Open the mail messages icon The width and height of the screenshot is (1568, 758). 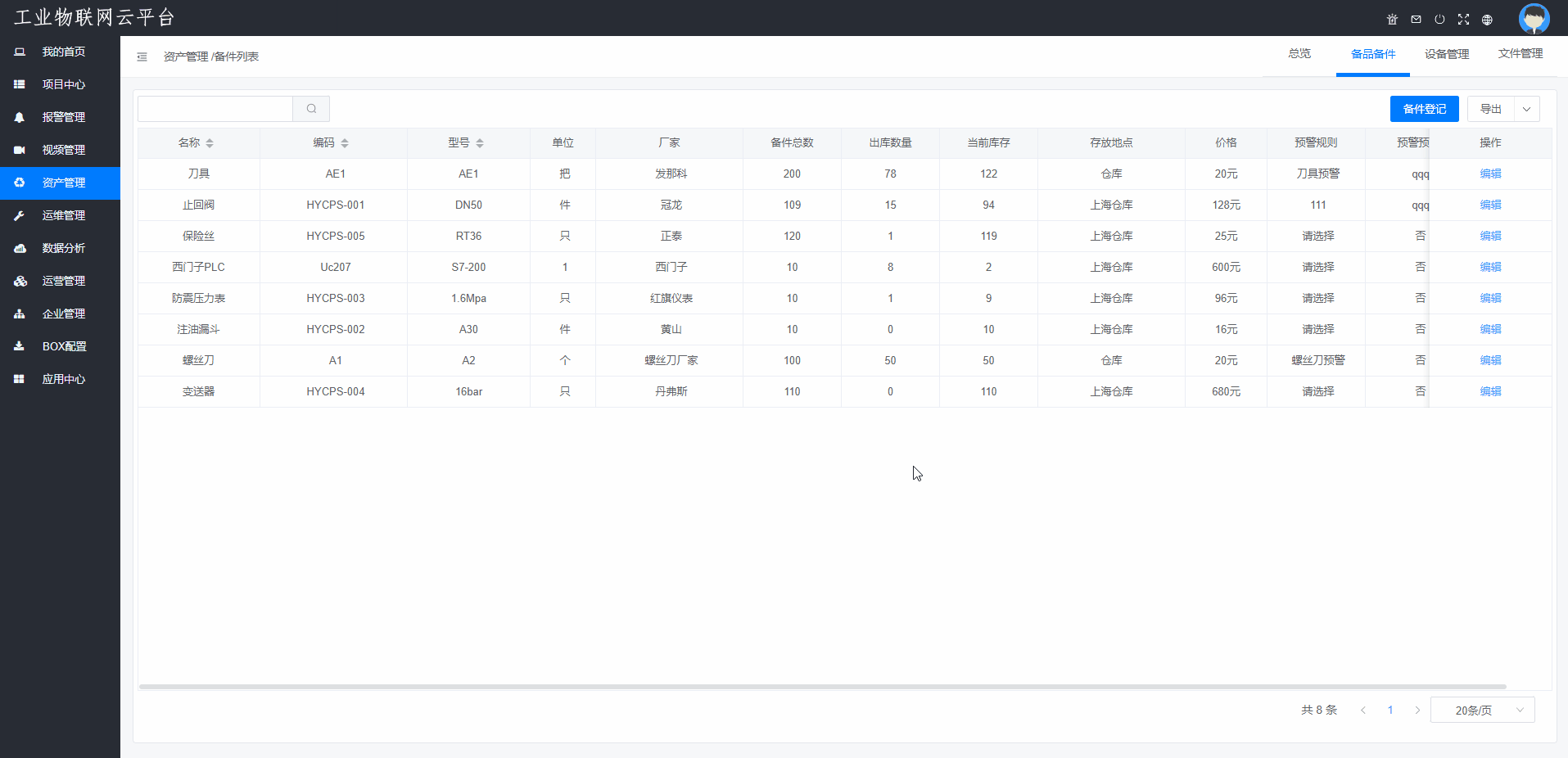[x=1416, y=20]
